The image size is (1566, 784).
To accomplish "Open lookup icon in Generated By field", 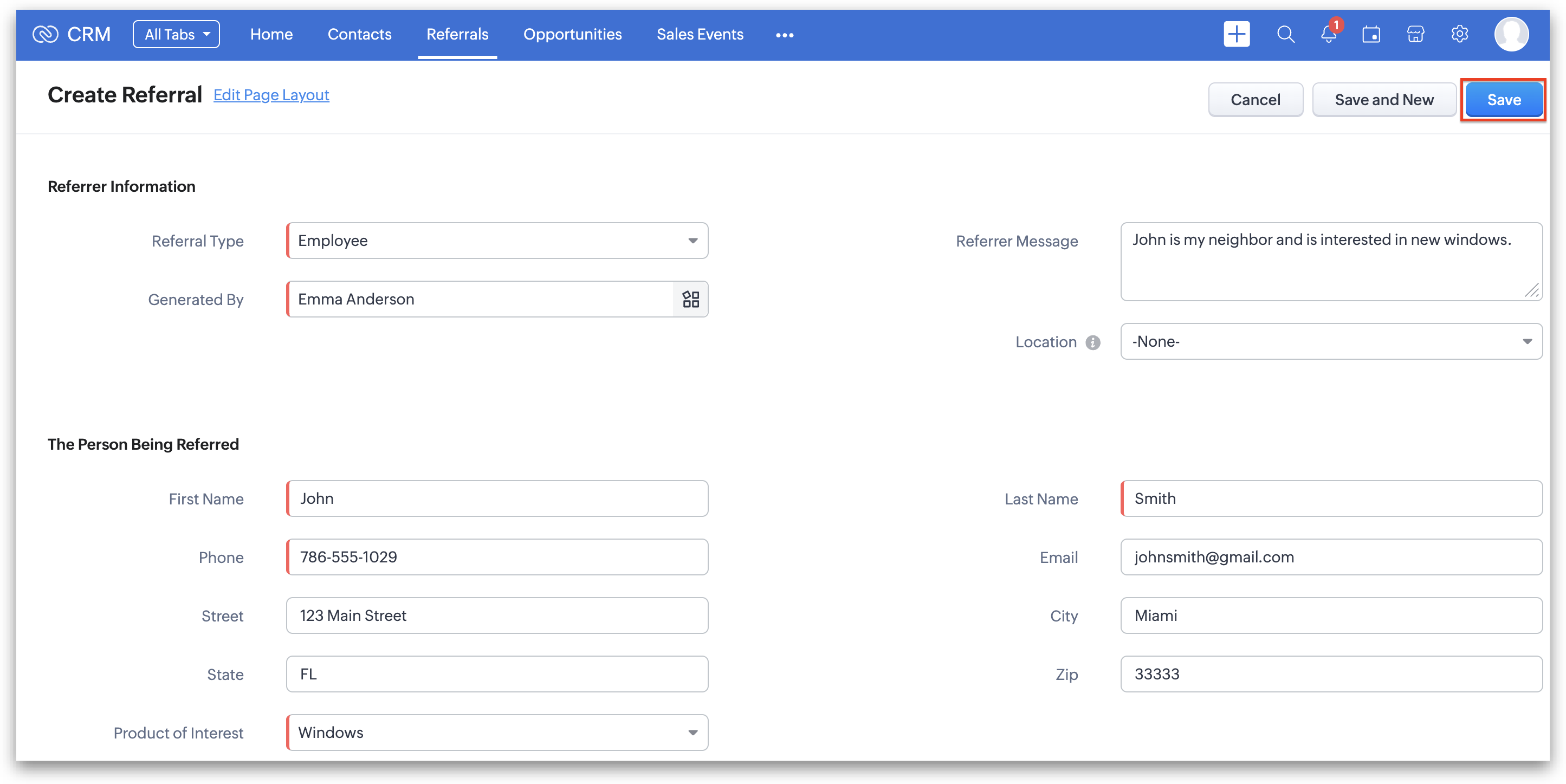I will pyautogui.click(x=690, y=299).
